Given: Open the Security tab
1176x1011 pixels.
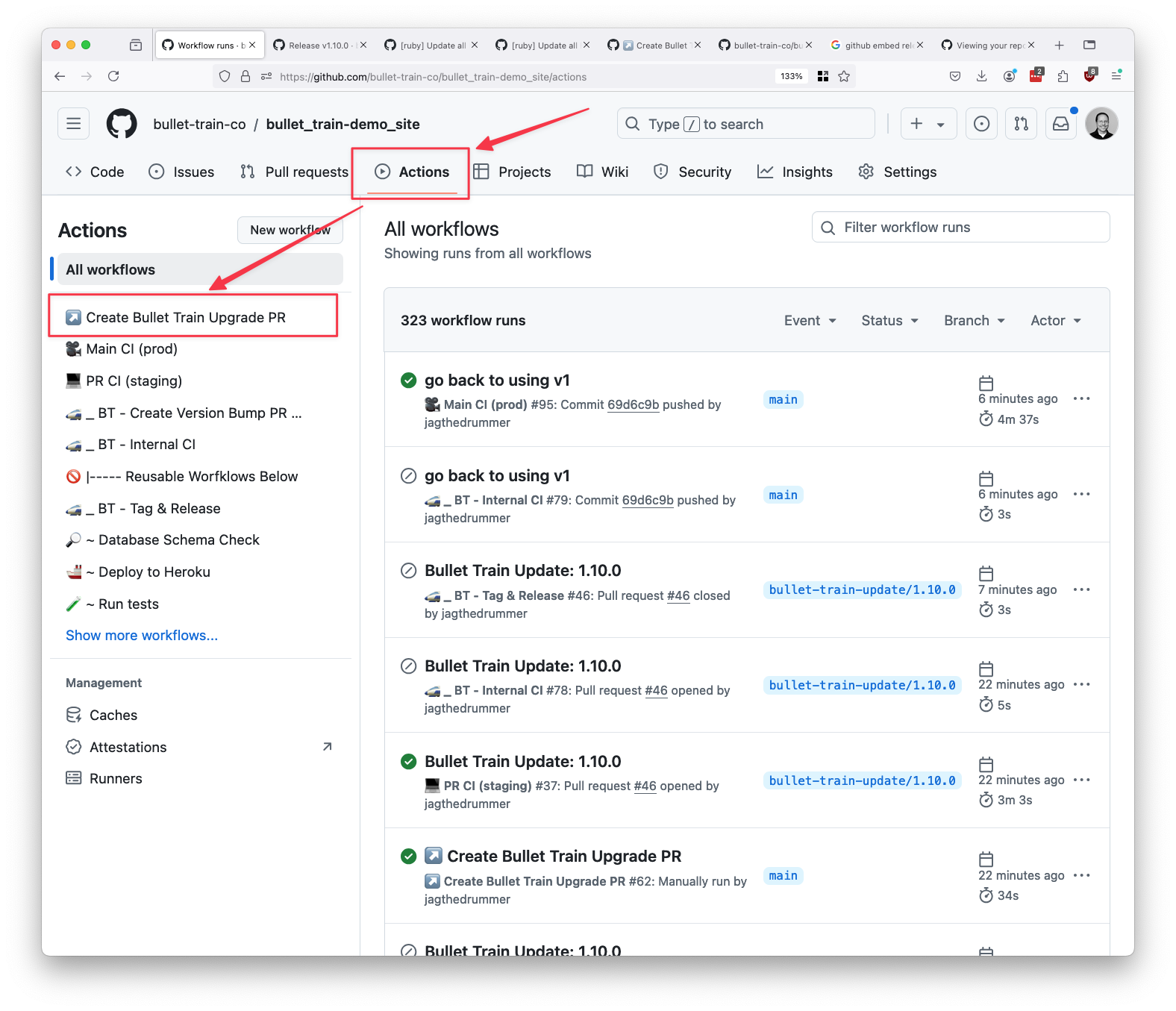Looking at the screenshot, I should (692, 172).
